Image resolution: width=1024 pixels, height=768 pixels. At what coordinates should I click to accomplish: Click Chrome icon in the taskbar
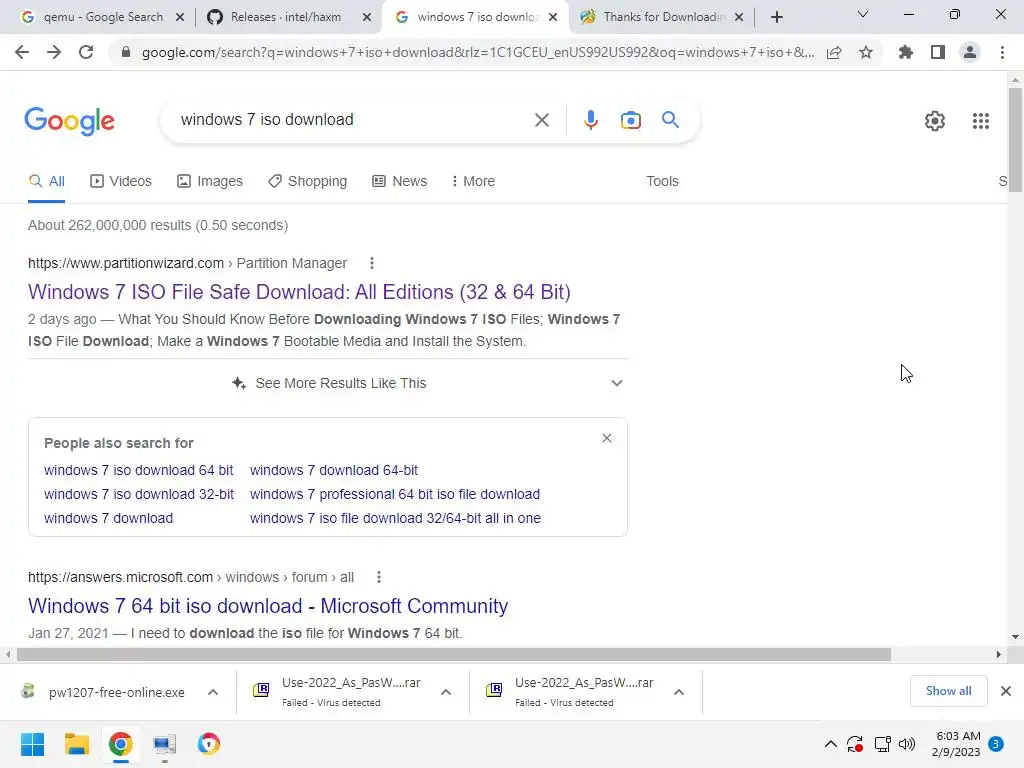tap(121, 744)
